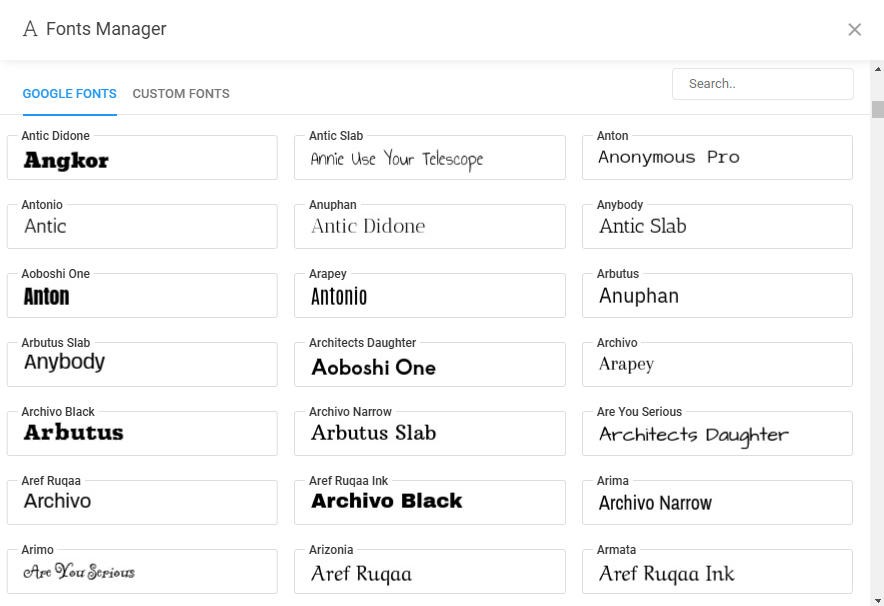This screenshot has width=884, height=606.
Task: Focus the font Search field
Action: click(763, 84)
